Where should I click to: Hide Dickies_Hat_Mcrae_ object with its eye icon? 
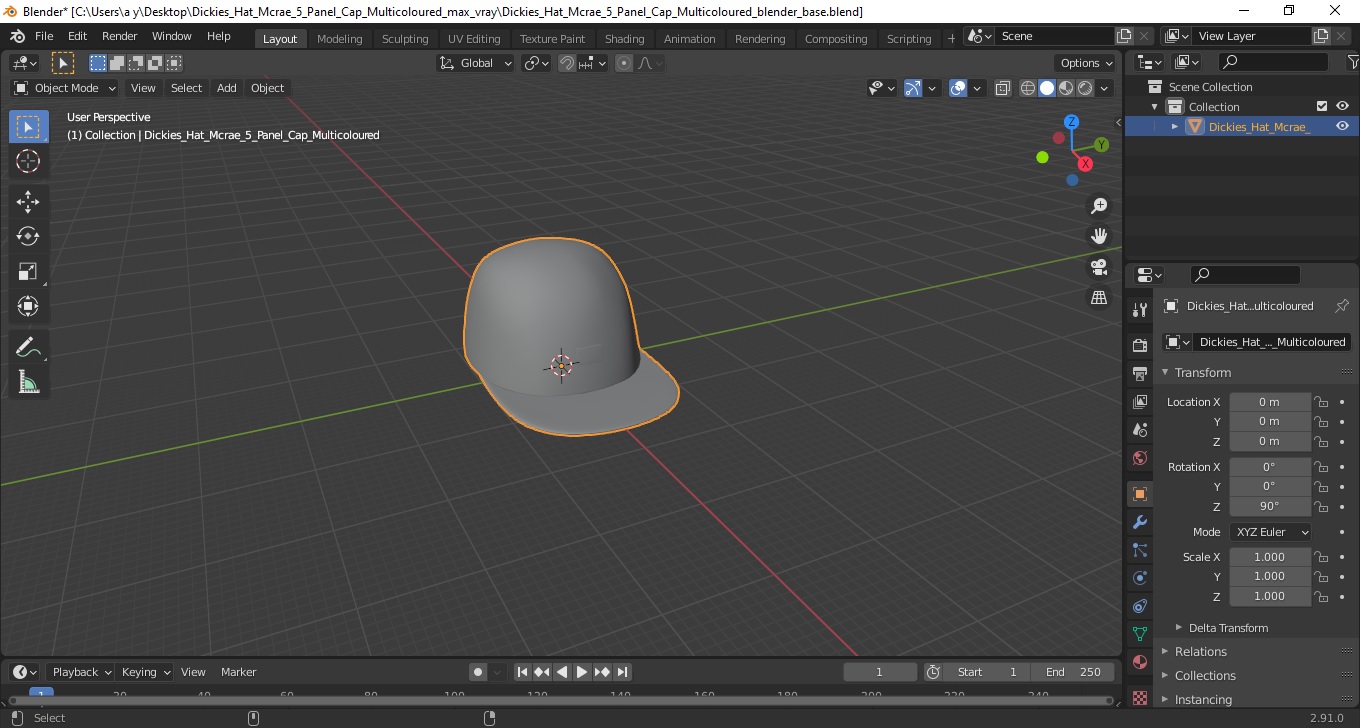coord(1342,126)
